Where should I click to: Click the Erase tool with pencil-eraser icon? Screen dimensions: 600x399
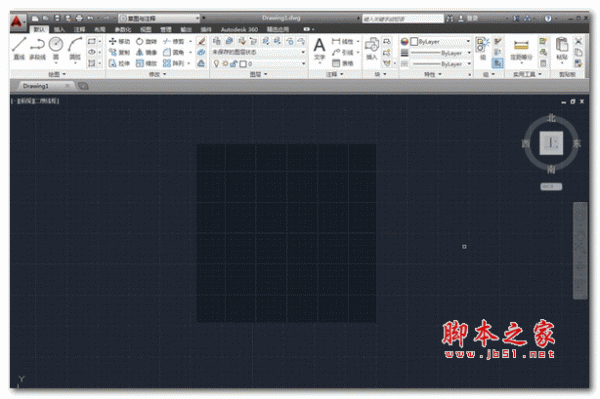201,41
